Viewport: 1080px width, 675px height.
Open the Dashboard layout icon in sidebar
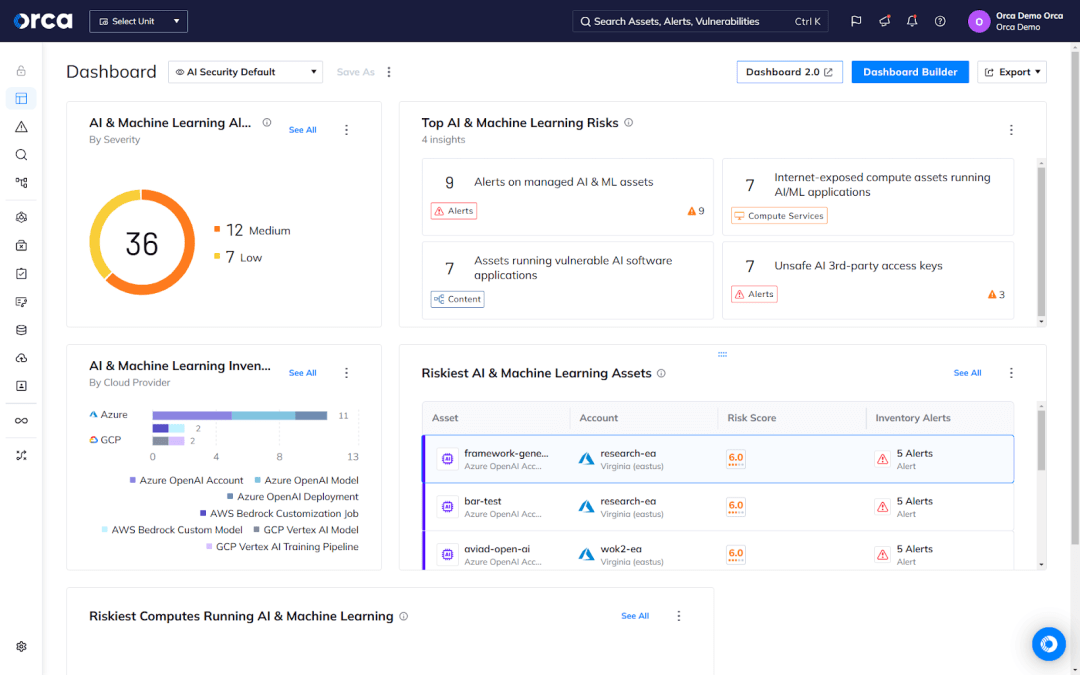pyautogui.click(x=21, y=98)
